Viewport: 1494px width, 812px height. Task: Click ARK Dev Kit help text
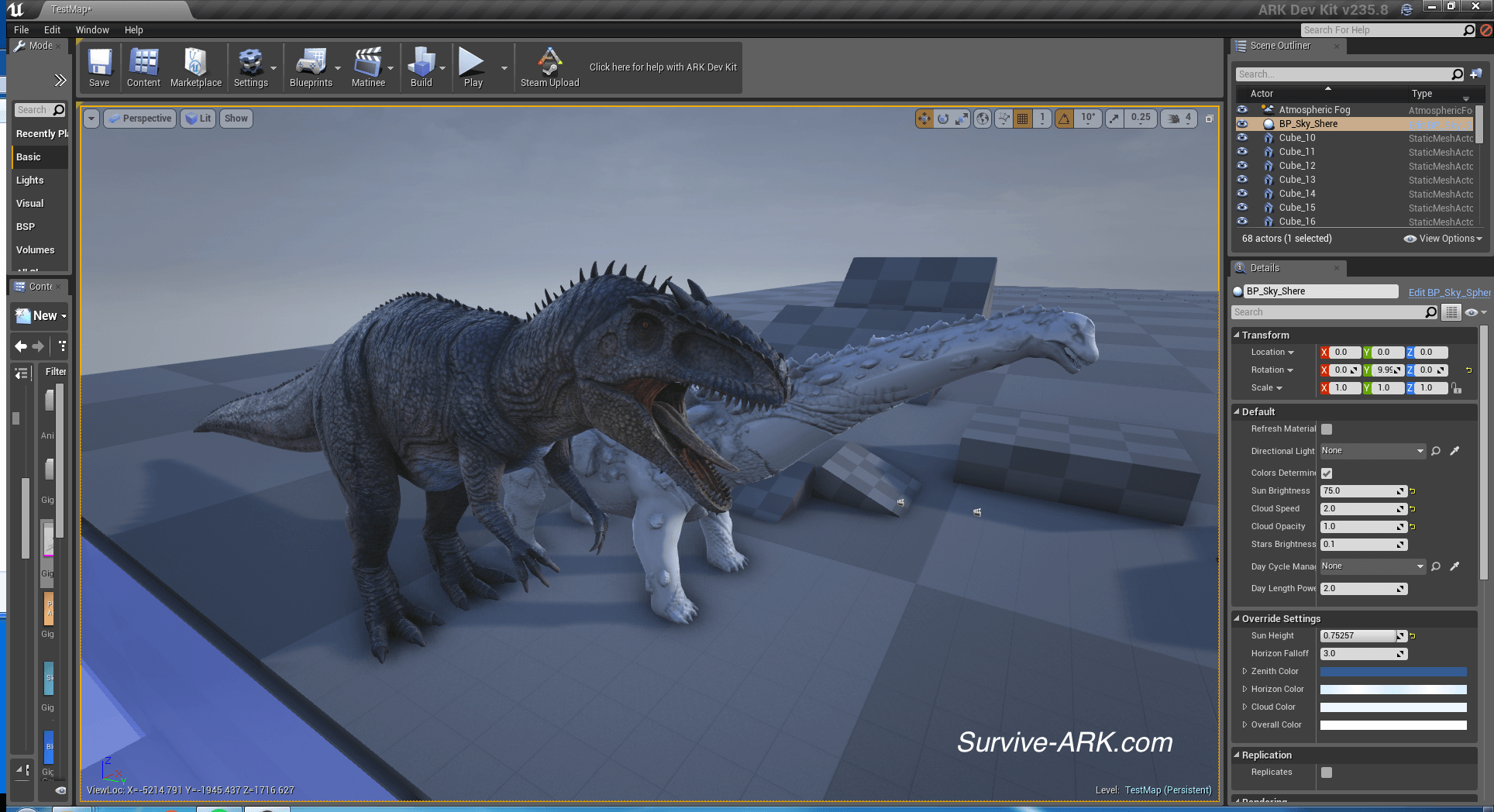(663, 67)
